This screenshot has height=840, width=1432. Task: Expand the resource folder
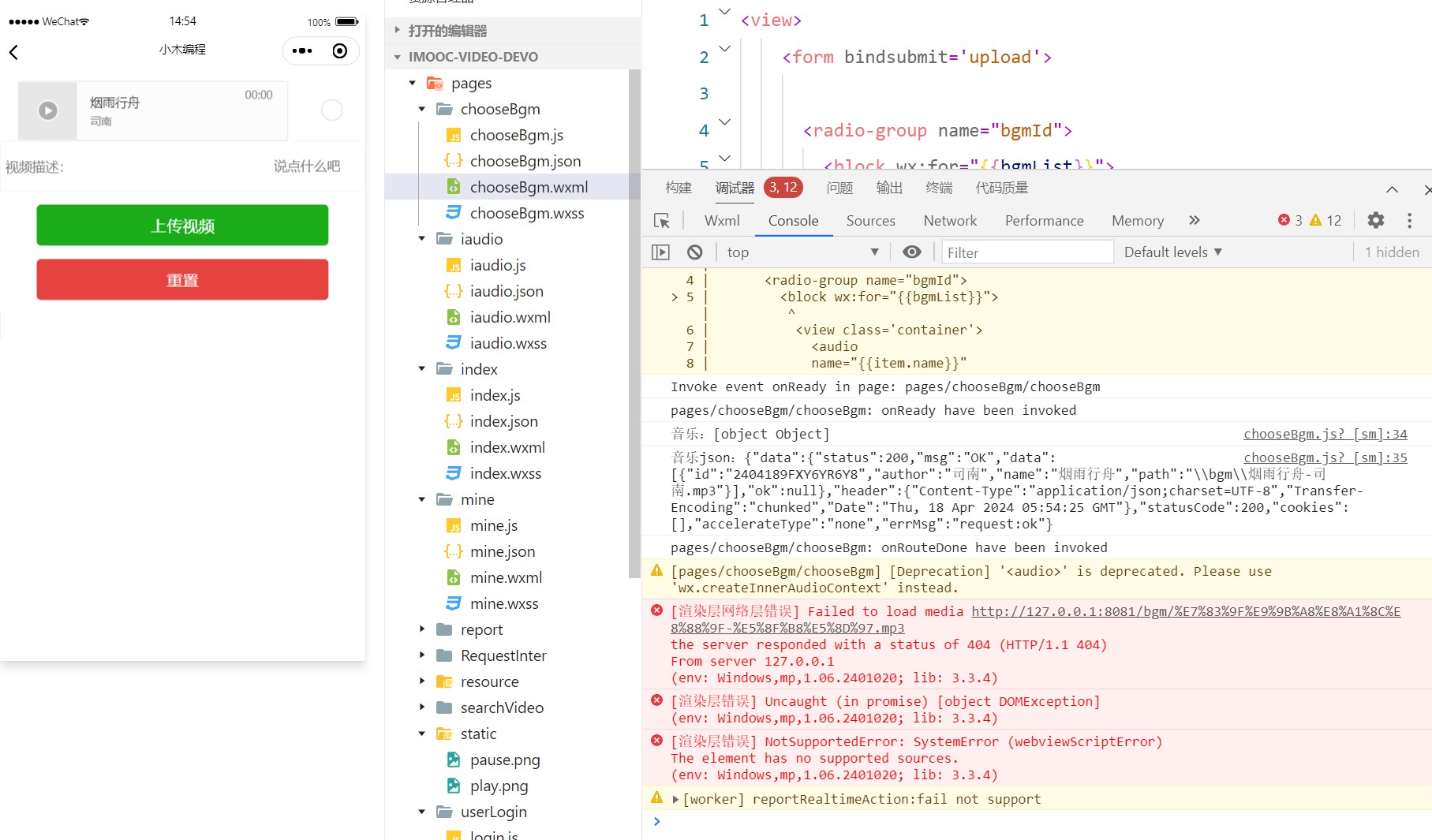coord(421,681)
